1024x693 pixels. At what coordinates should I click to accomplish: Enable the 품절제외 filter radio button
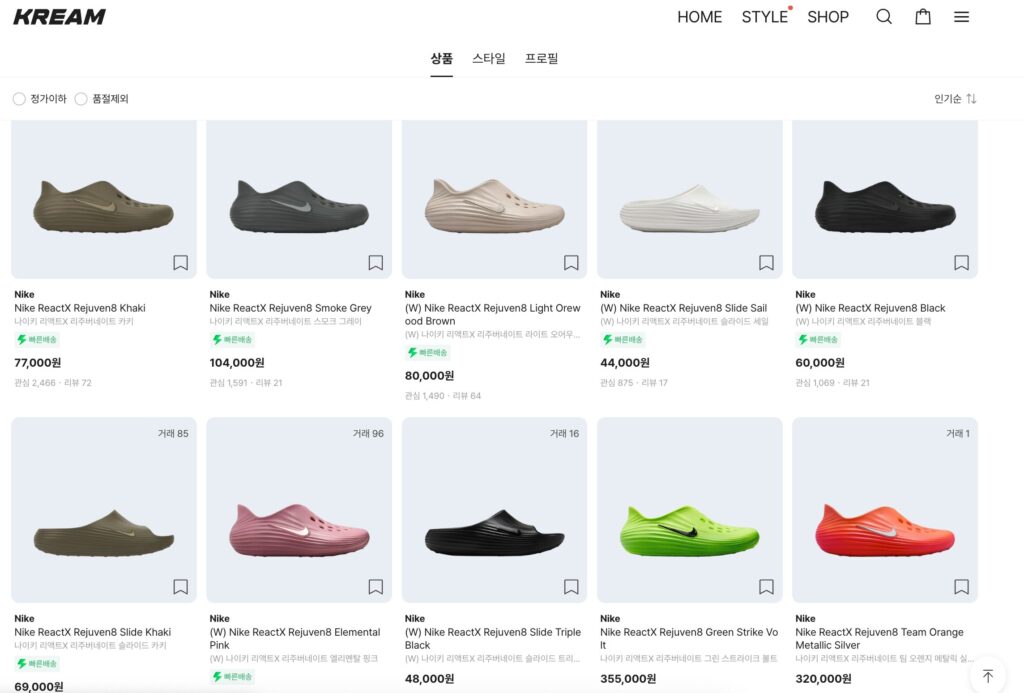pos(81,99)
